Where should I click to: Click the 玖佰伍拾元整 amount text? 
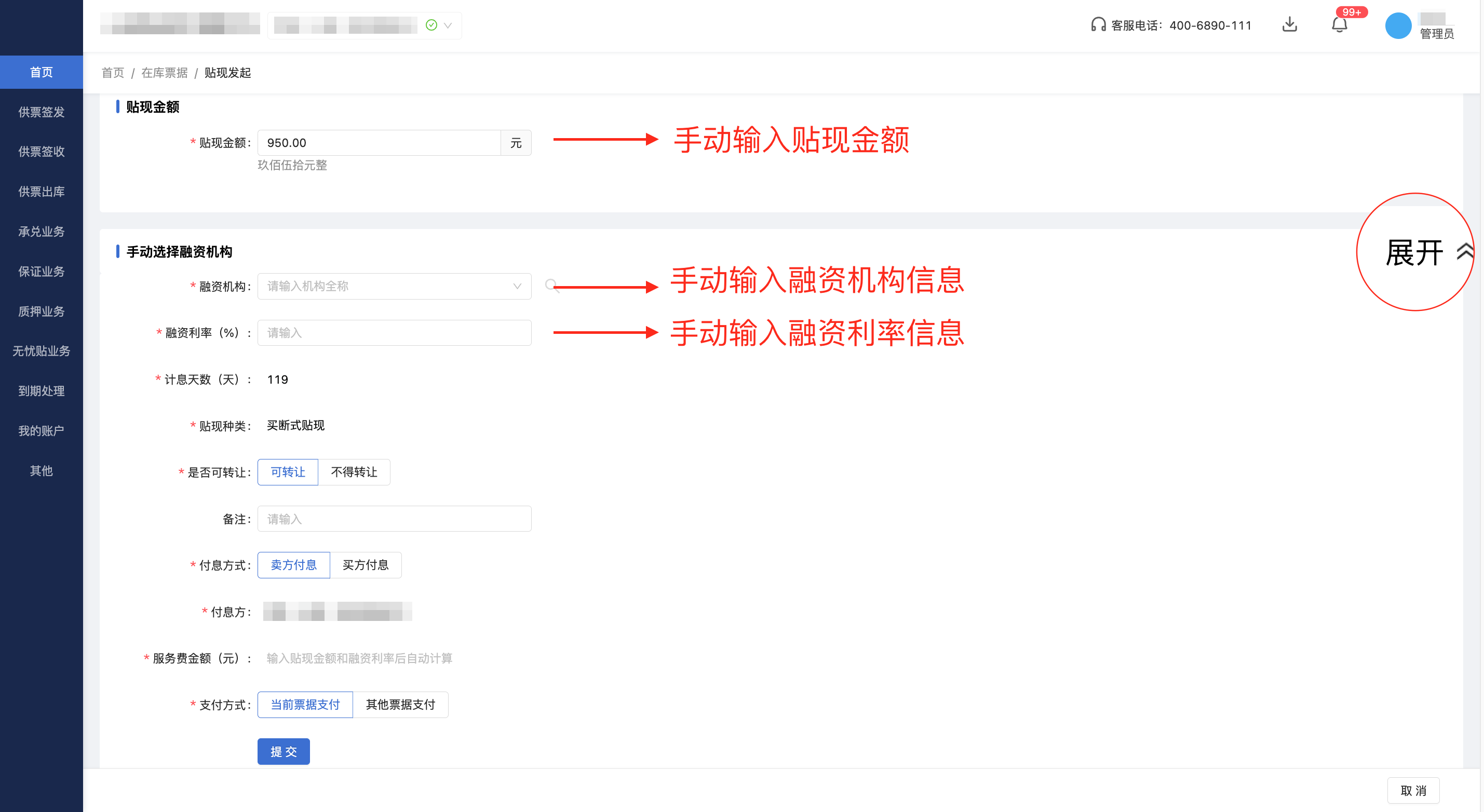[292, 165]
